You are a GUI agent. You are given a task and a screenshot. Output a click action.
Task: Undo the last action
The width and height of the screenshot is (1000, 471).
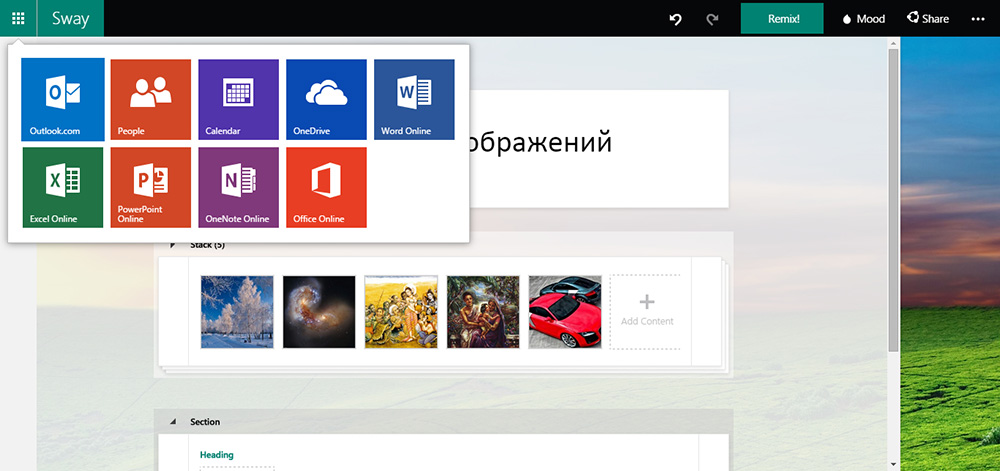[x=675, y=19]
